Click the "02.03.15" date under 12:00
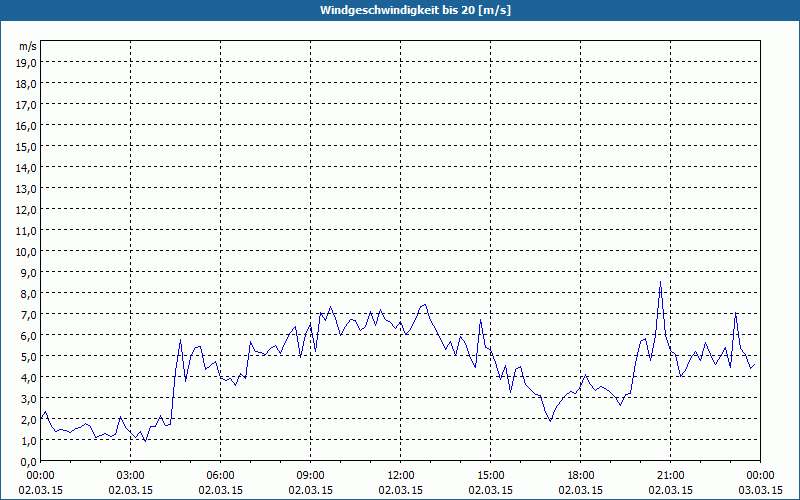The width and height of the screenshot is (800, 500). point(401,490)
